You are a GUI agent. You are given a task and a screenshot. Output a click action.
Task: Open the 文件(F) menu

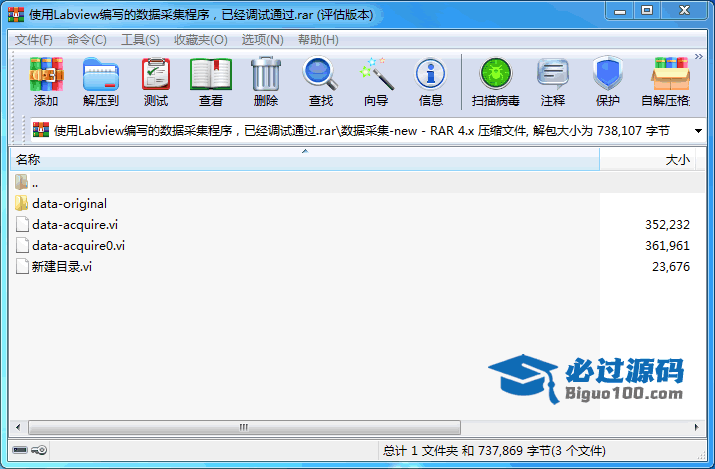coord(33,40)
